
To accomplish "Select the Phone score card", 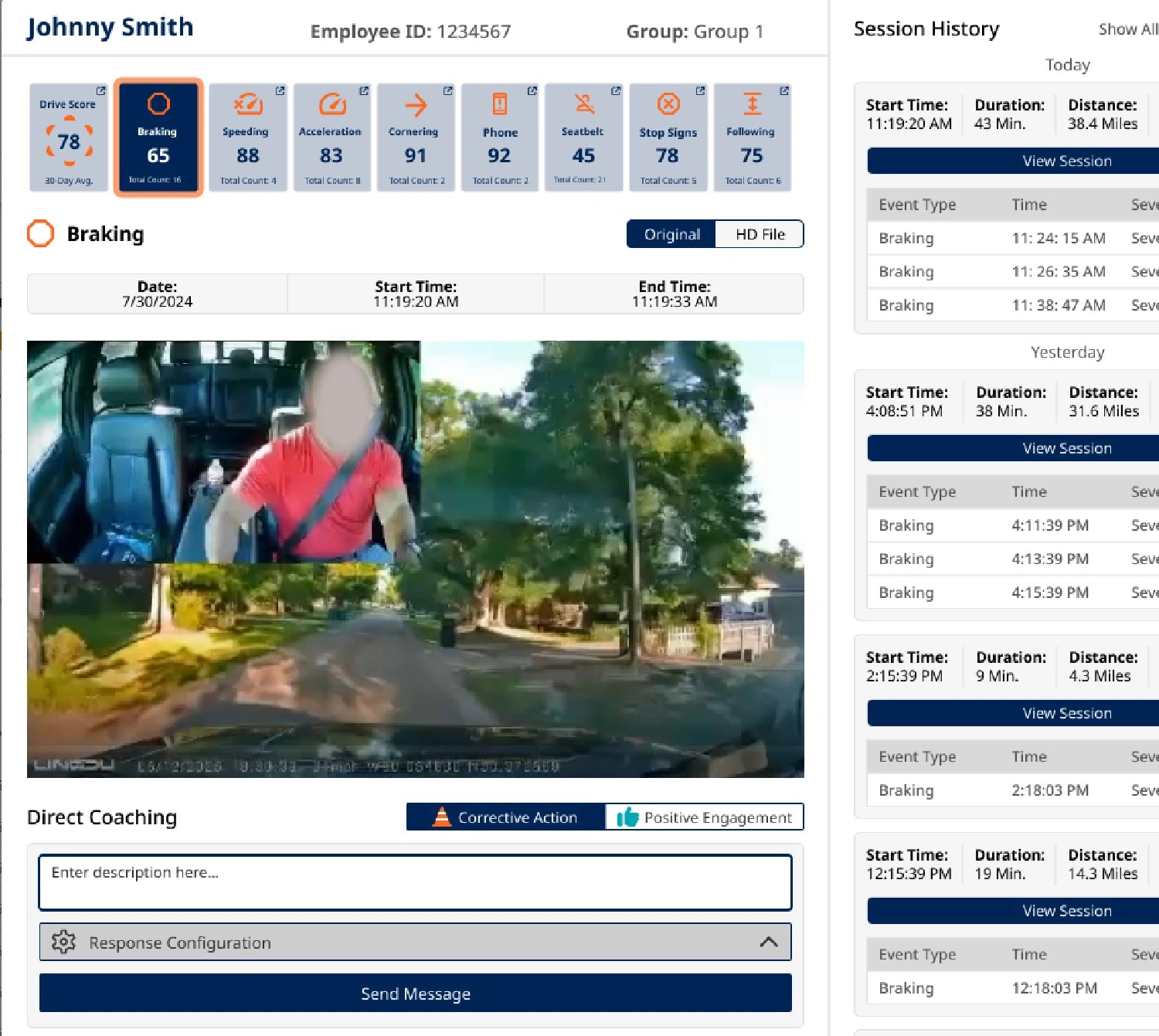I will pos(500,137).
